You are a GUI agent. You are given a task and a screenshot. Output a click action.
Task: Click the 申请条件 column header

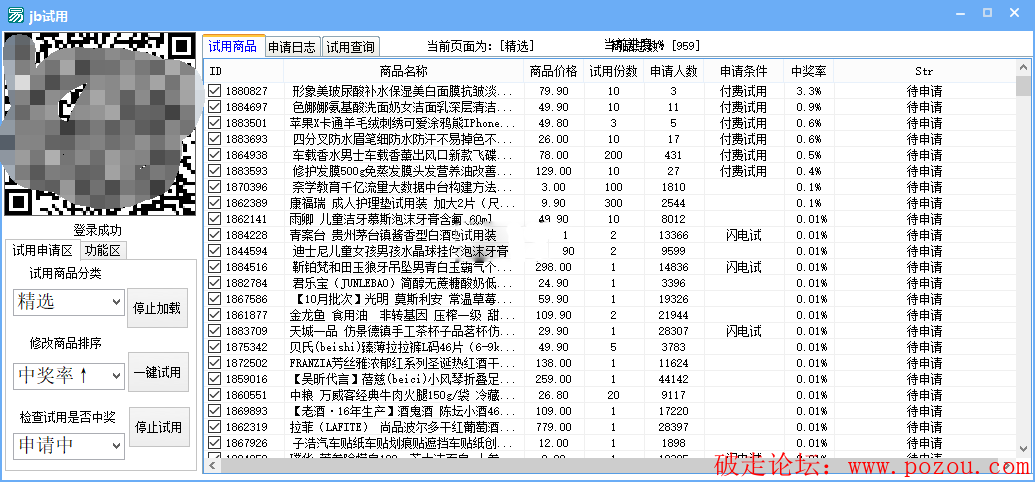[x=743, y=71]
